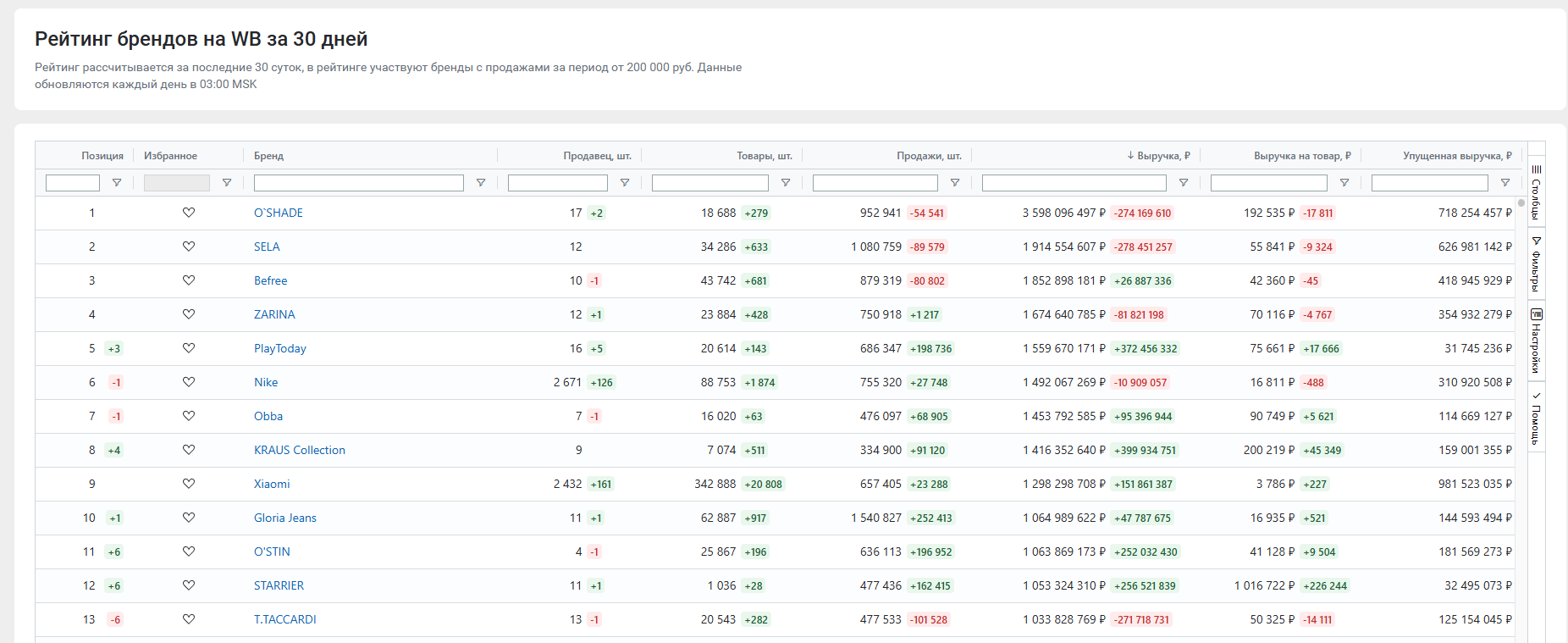The image size is (1568, 643).
Task: Select revenue cell 3 598 096 497 ₽
Action: point(1064,213)
